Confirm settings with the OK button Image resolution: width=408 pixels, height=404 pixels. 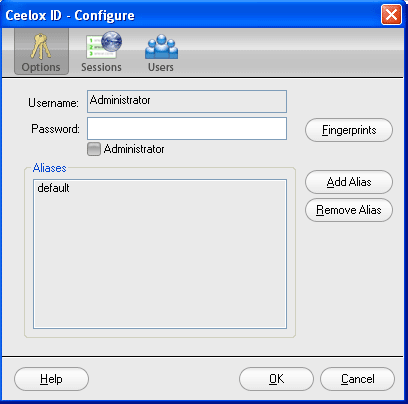click(x=276, y=379)
